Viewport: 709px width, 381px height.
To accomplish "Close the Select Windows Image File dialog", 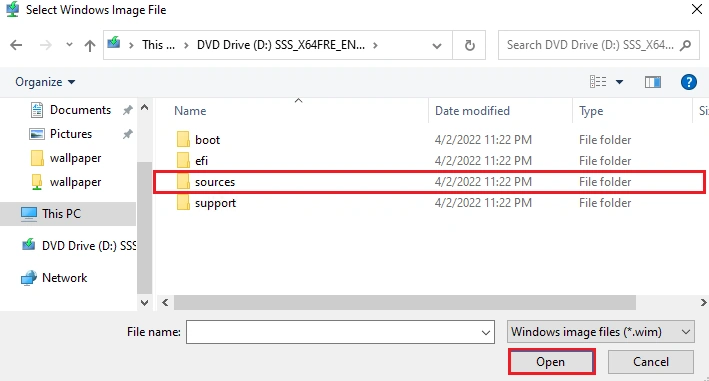I will (x=696, y=9).
